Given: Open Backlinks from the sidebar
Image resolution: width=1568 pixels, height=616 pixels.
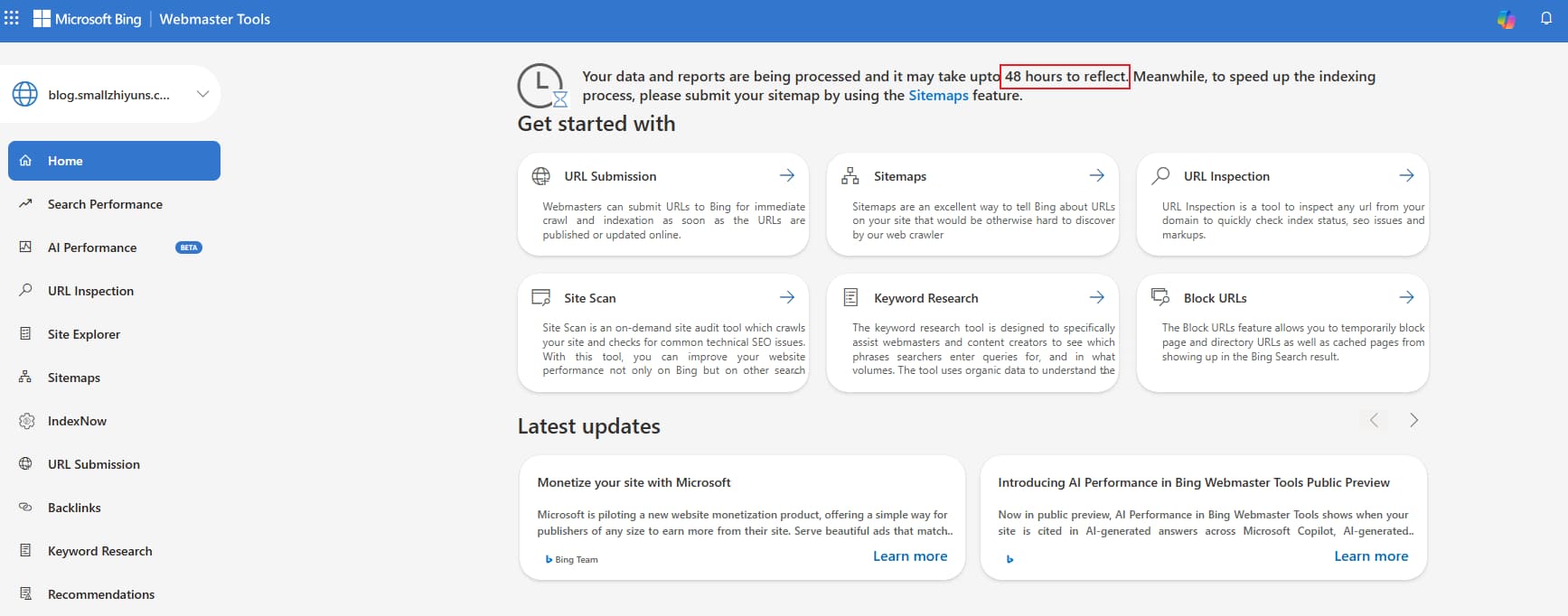Looking at the screenshot, I should coord(74,508).
